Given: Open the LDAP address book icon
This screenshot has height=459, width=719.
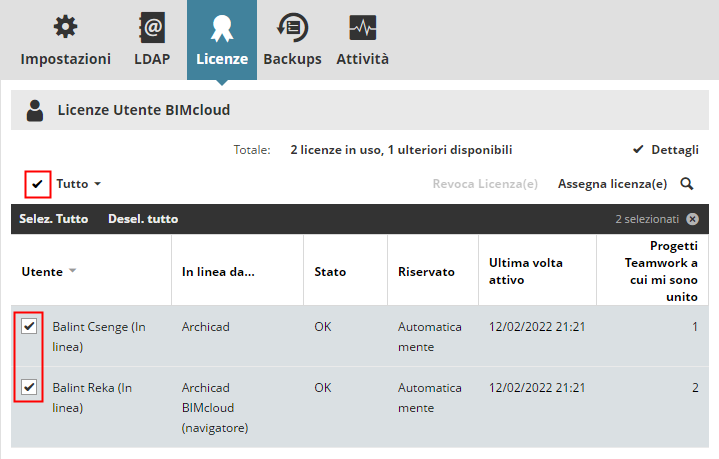Looking at the screenshot, I should click(x=152, y=27).
